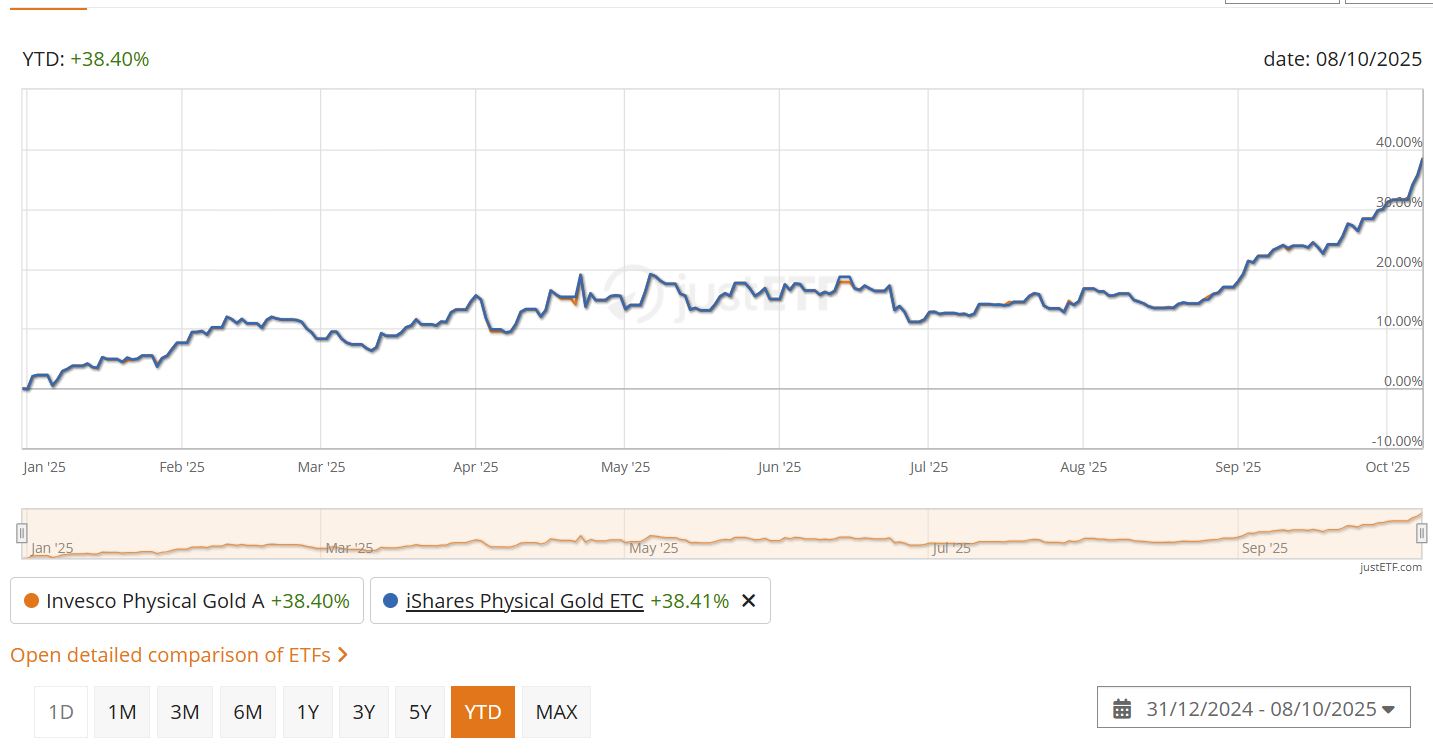Click the chevron after 'Open detailed comparison'

click(343, 655)
